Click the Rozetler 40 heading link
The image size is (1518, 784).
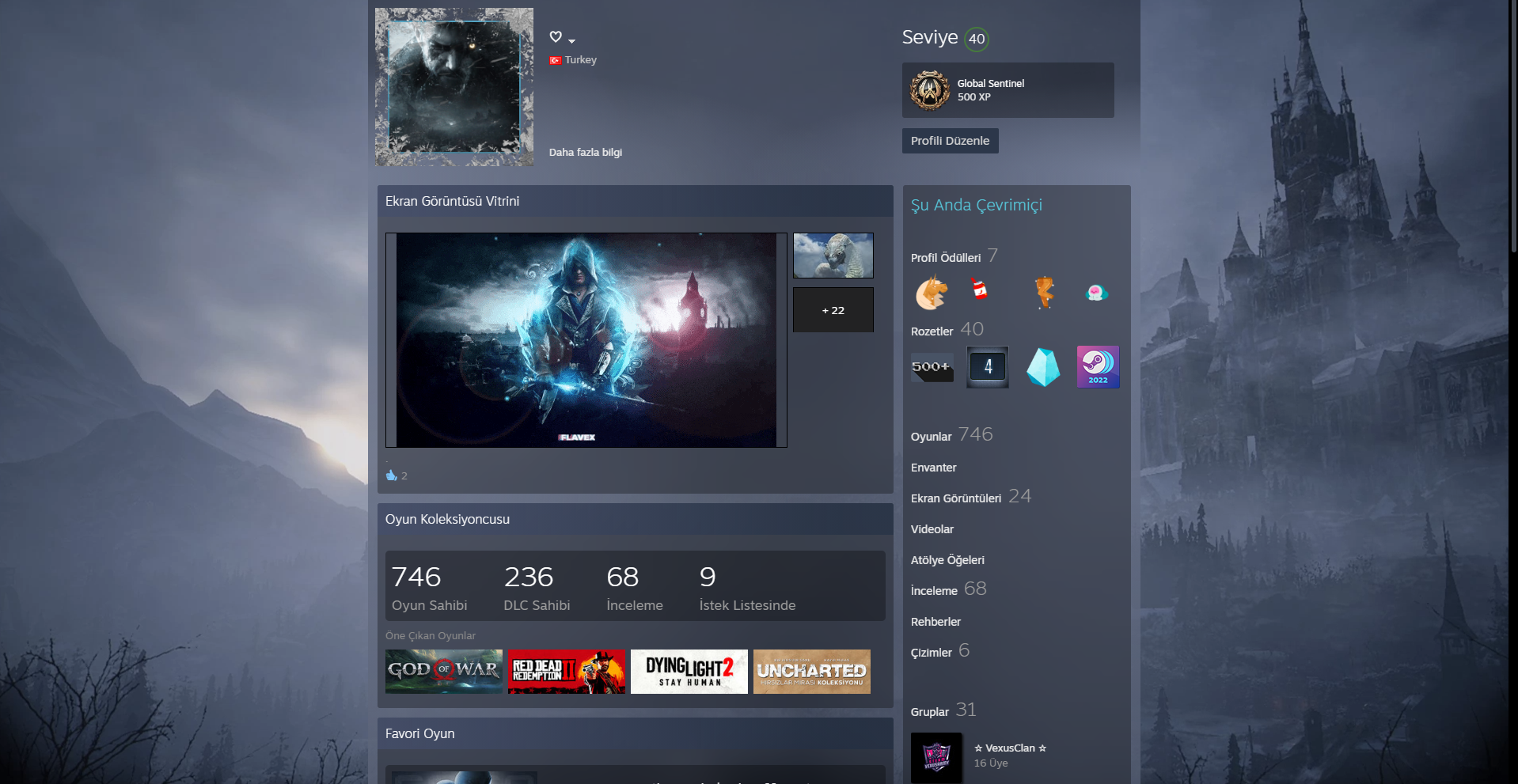coord(947,330)
